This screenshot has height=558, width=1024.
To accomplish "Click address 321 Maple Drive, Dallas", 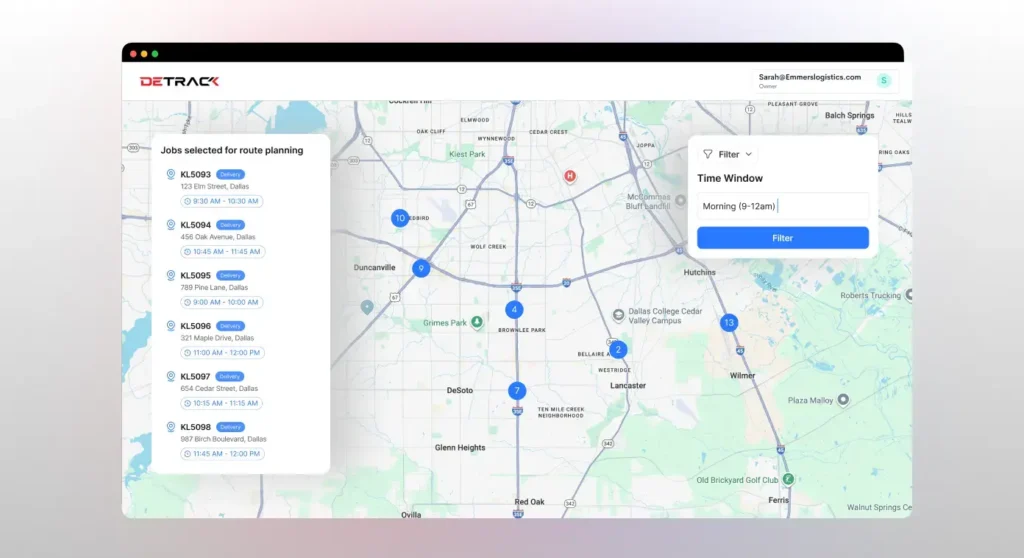I will (x=217, y=338).
